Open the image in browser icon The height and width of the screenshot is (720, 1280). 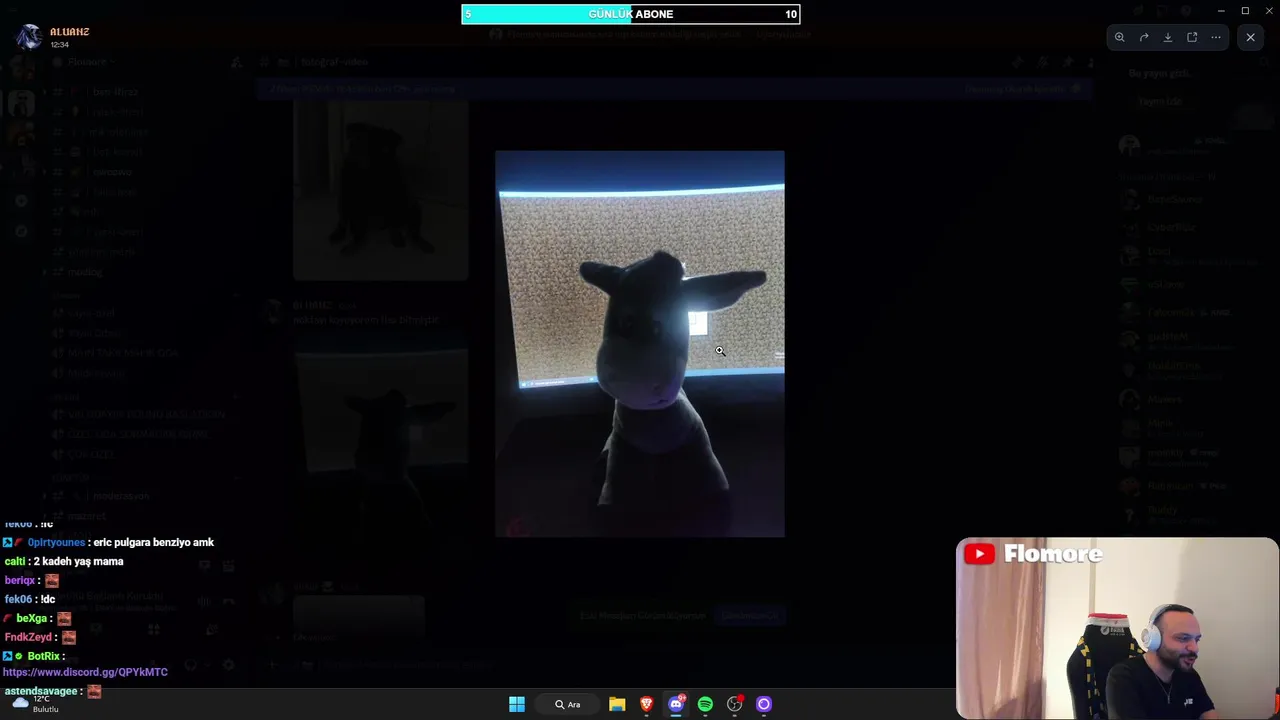[x=1192, y=37]
